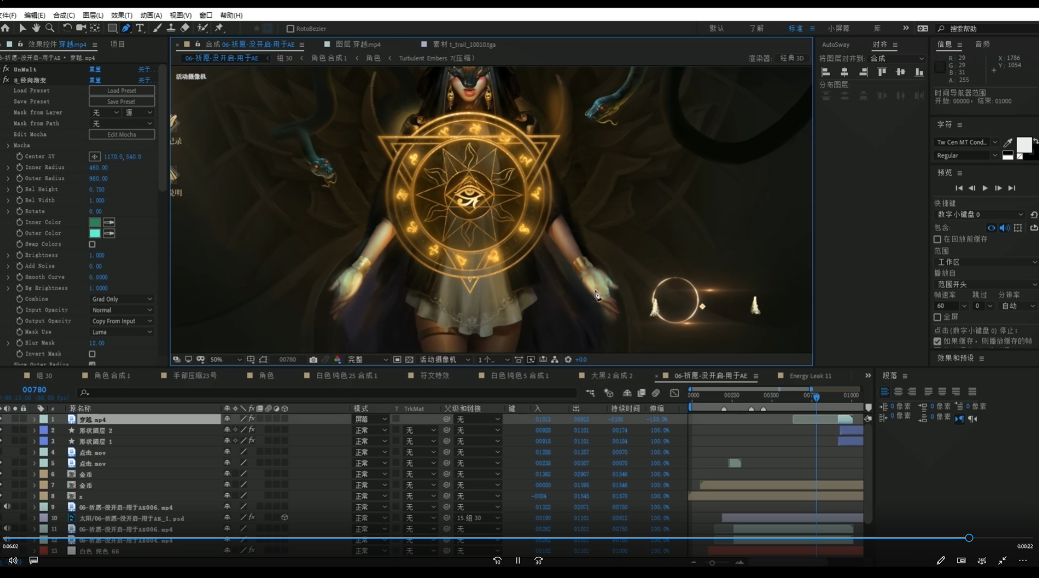
Task: Switch to the Energy Leak 11 timeline tab
Action: [810, 376]
